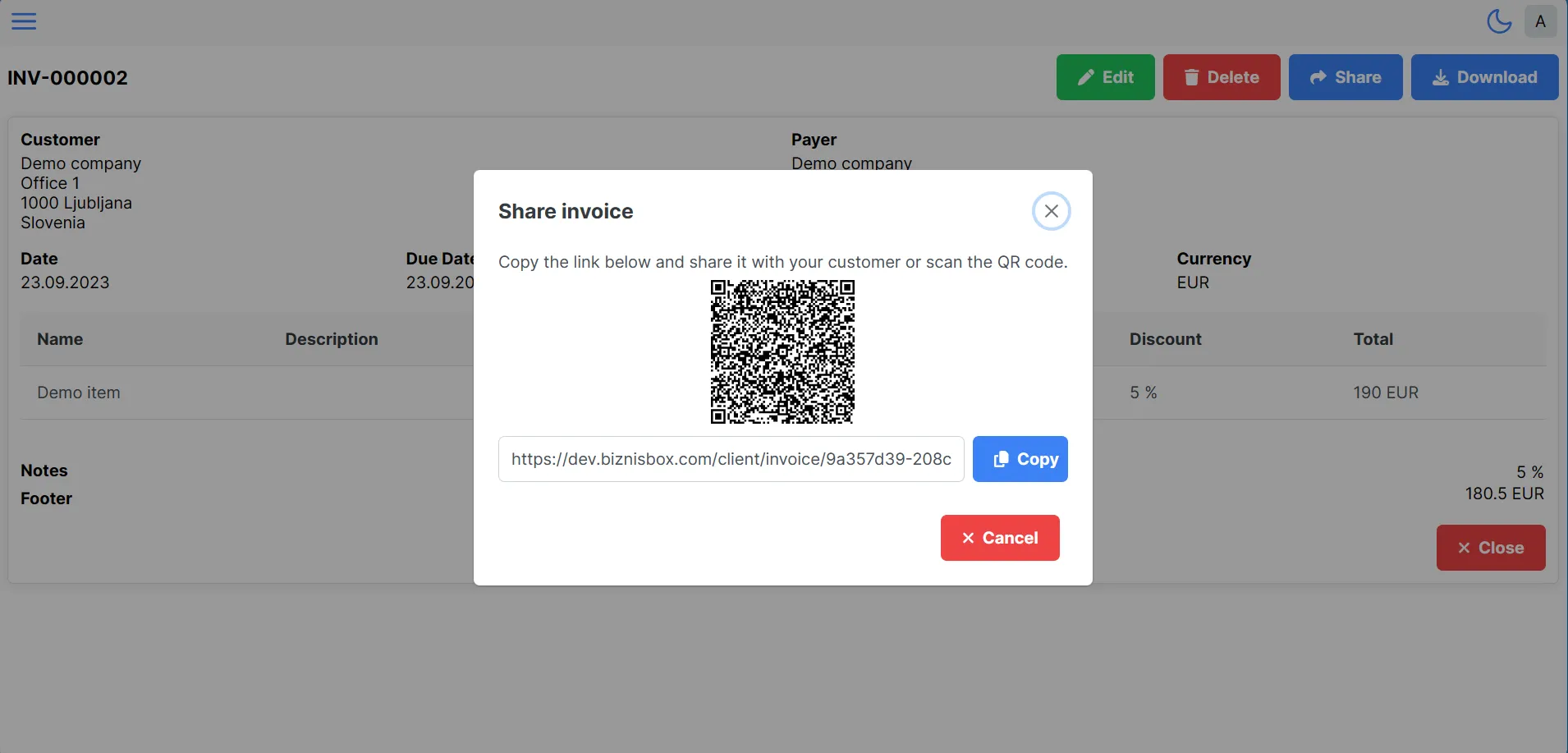Download the invoice
This screenshot has height=753, width=1568.
tap(1484, 76)
